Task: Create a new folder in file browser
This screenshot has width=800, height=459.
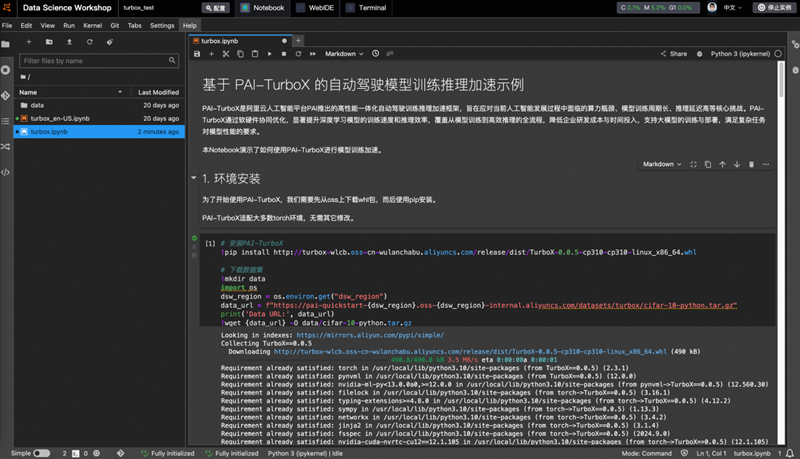Action: point(49,42)
